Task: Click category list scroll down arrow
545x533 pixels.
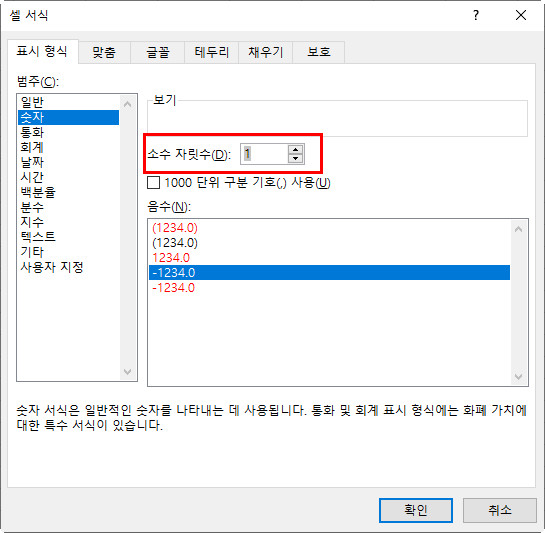Action: (x=128, y=371)
